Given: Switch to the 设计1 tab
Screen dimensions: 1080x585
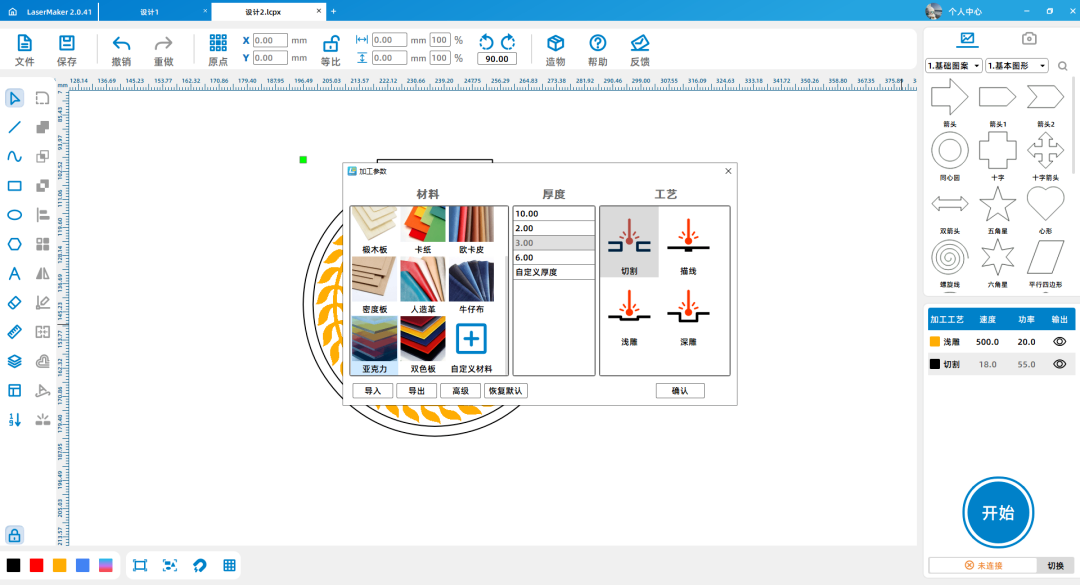Looking at the screenshot, I should click(x=150, y=11).
